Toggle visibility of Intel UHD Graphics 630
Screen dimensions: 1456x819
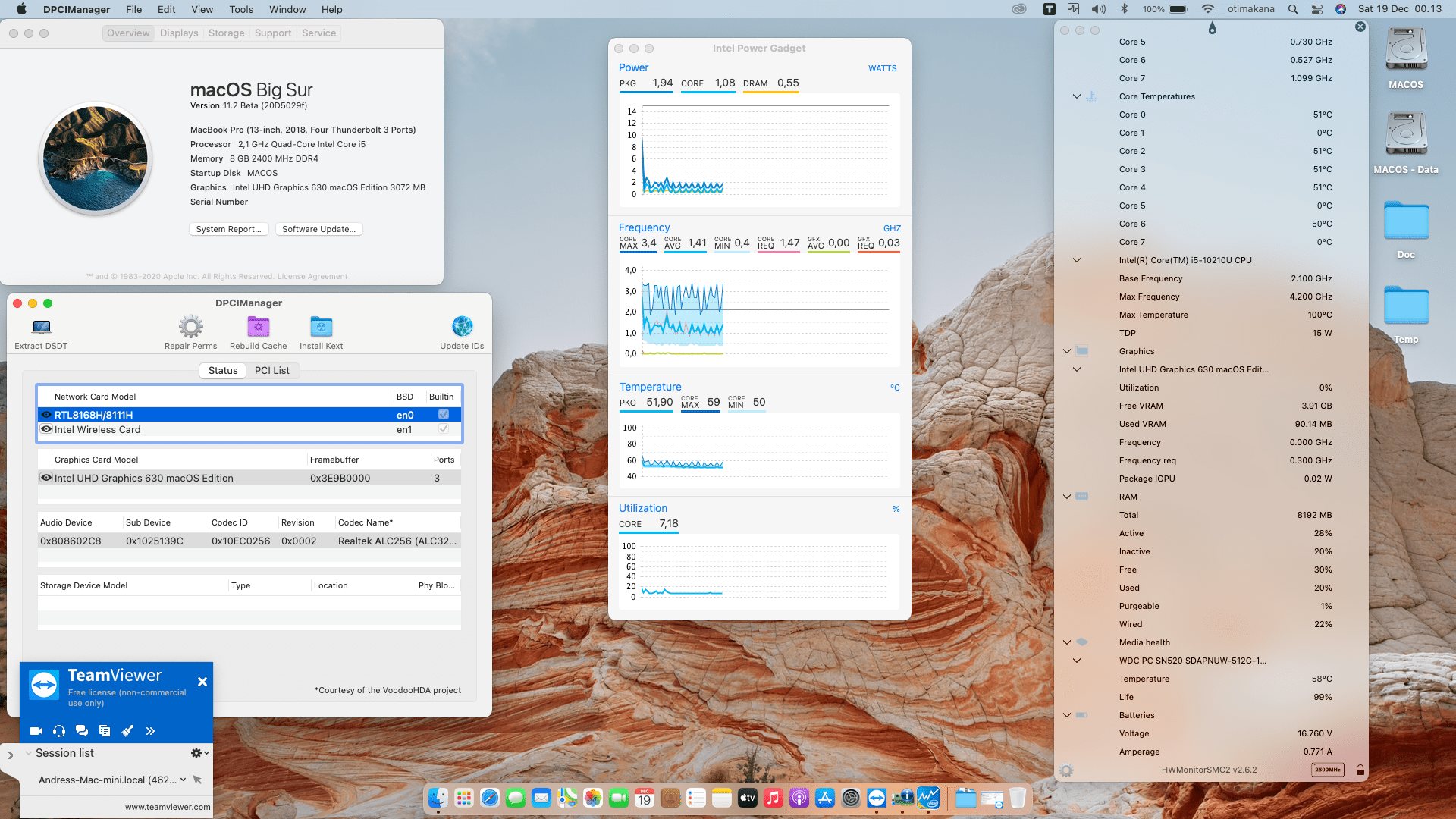tap(46, 478)
